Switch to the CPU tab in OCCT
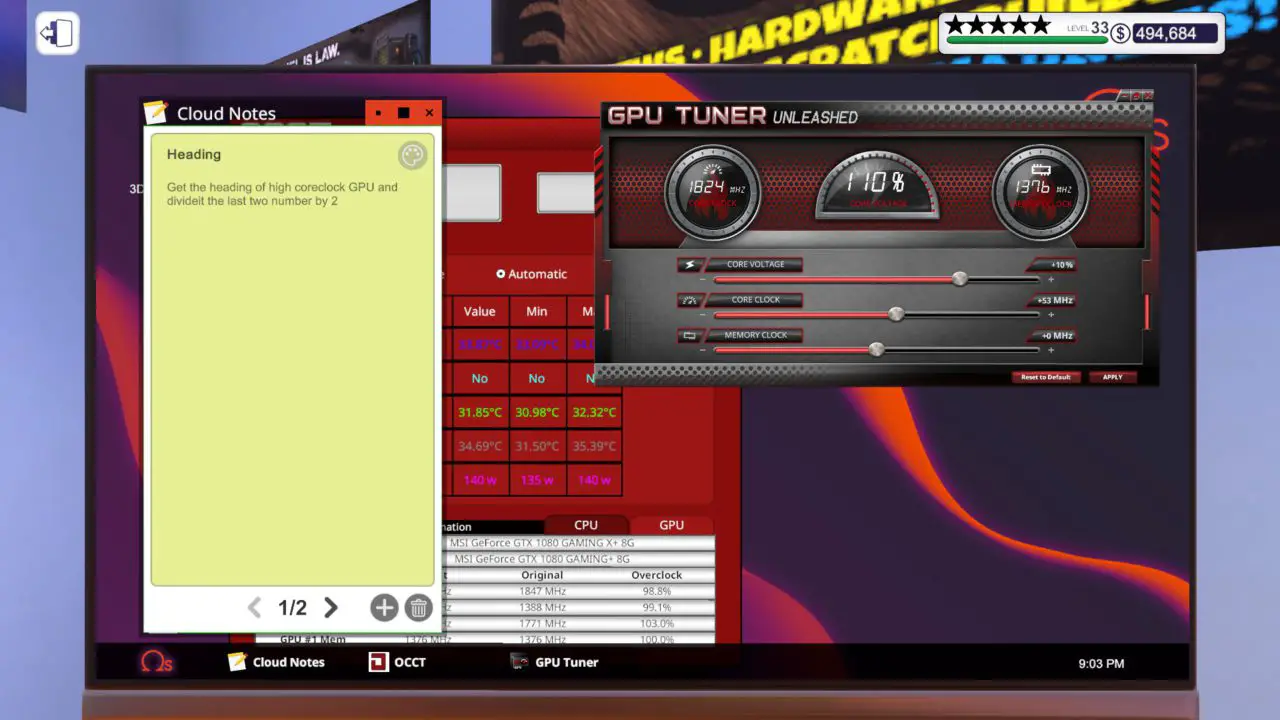 [x=586, y=525]
